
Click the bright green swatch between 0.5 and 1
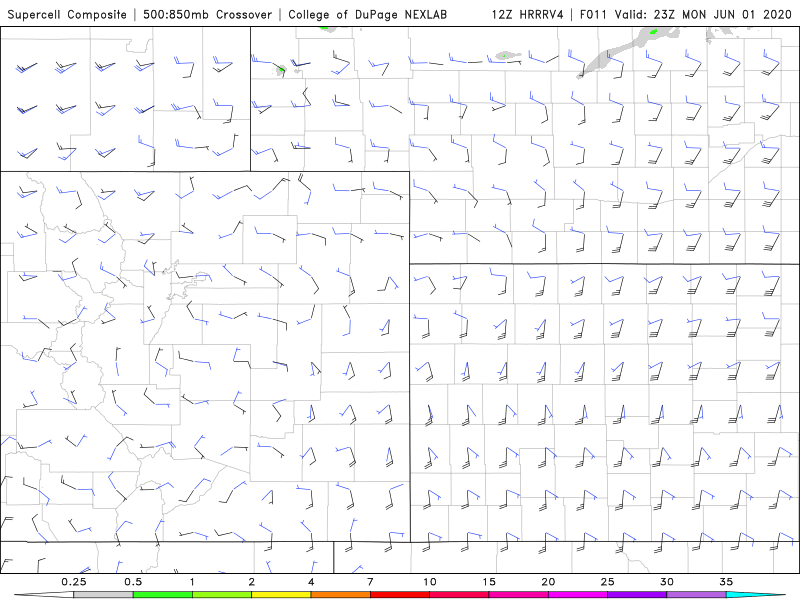tap(163, 595)
